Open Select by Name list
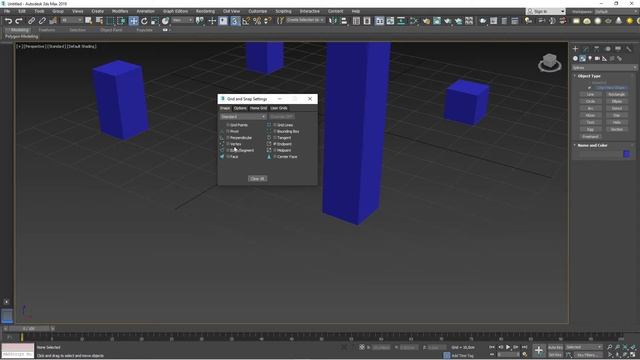This screenshot has height=360, width=640. [99, 21]
